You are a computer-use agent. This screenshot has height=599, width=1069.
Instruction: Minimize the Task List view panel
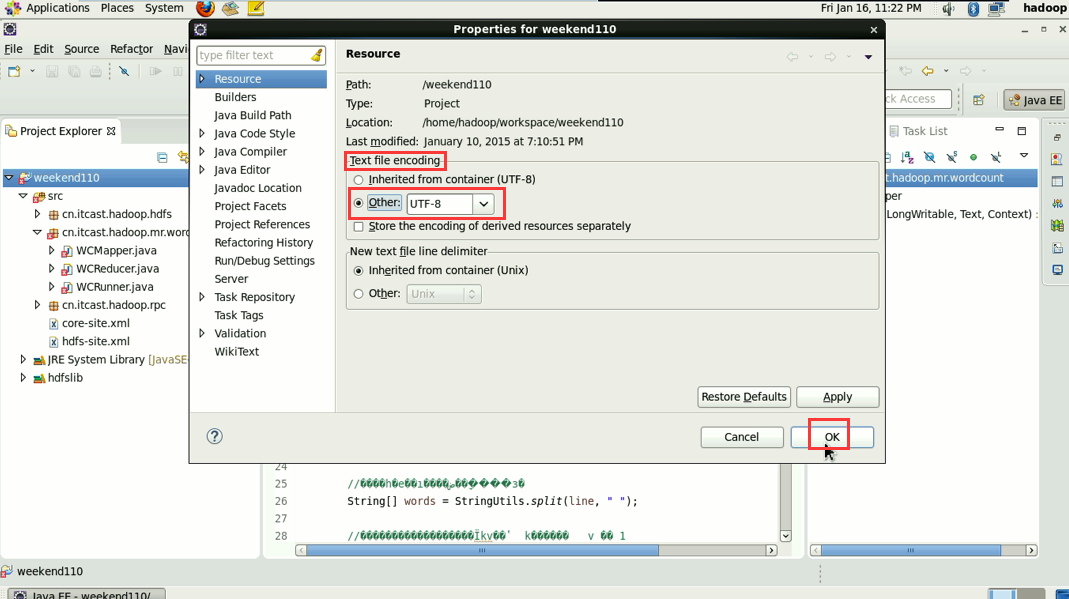[999, 129]
